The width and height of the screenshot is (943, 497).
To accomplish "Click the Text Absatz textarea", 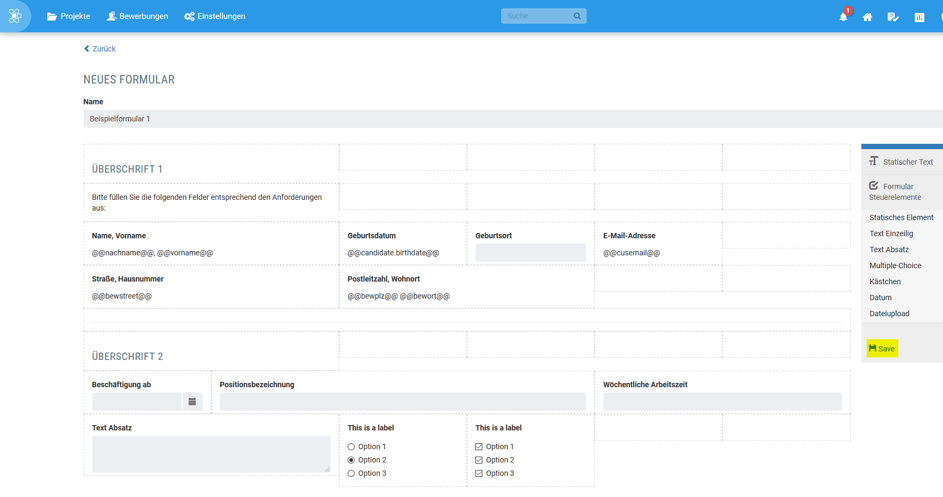I will tap(211, 454).
